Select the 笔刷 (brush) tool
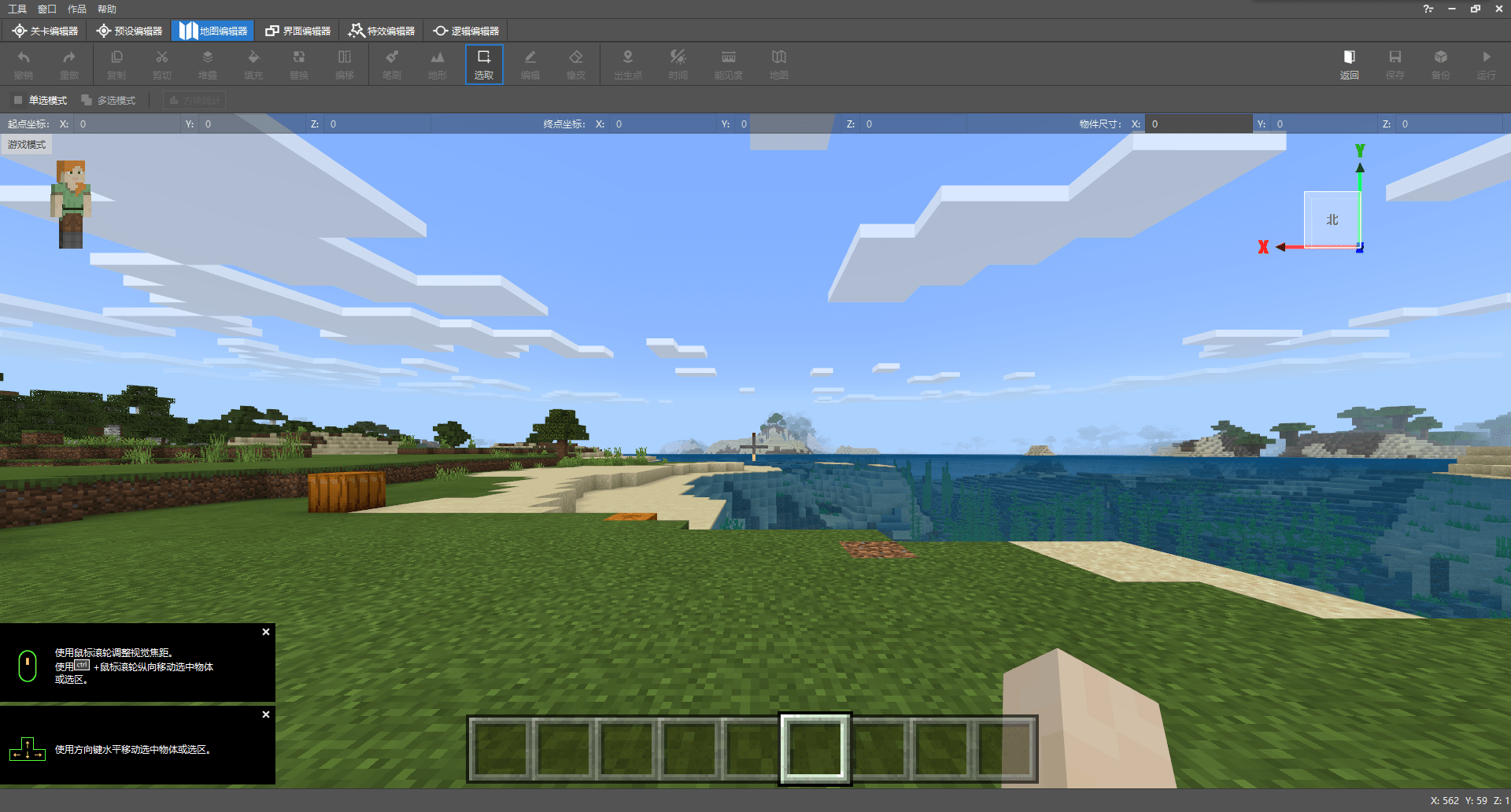The height and width of the screenshot is (812, 1511). click(x=392, y=64)
